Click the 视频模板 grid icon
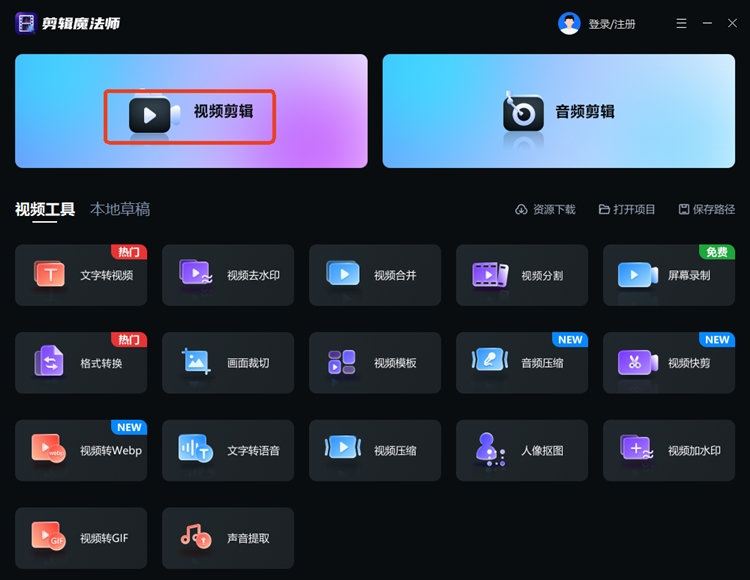 342,362
